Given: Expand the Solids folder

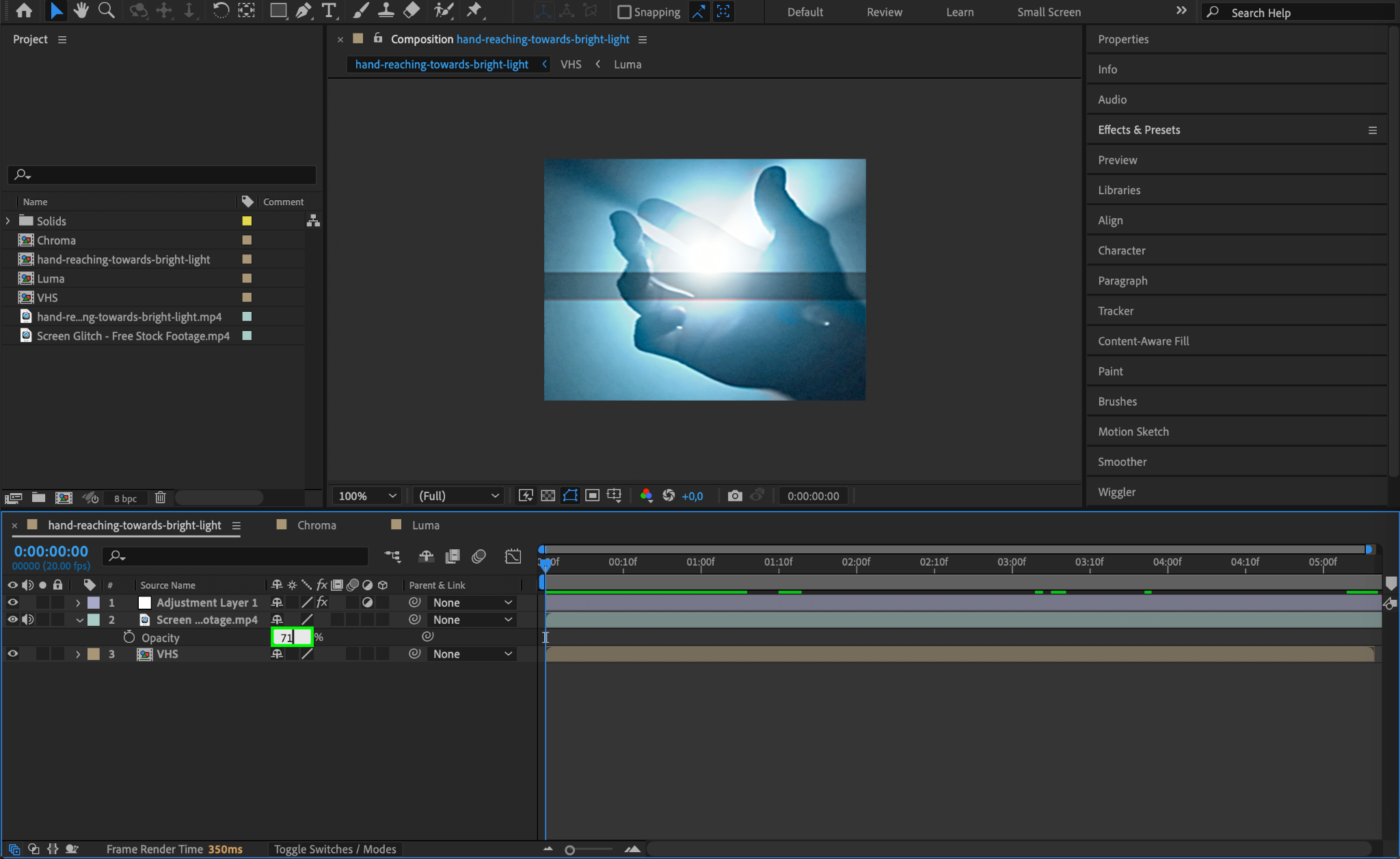Looking at the screenshot, I should click(x=8, y=221).
